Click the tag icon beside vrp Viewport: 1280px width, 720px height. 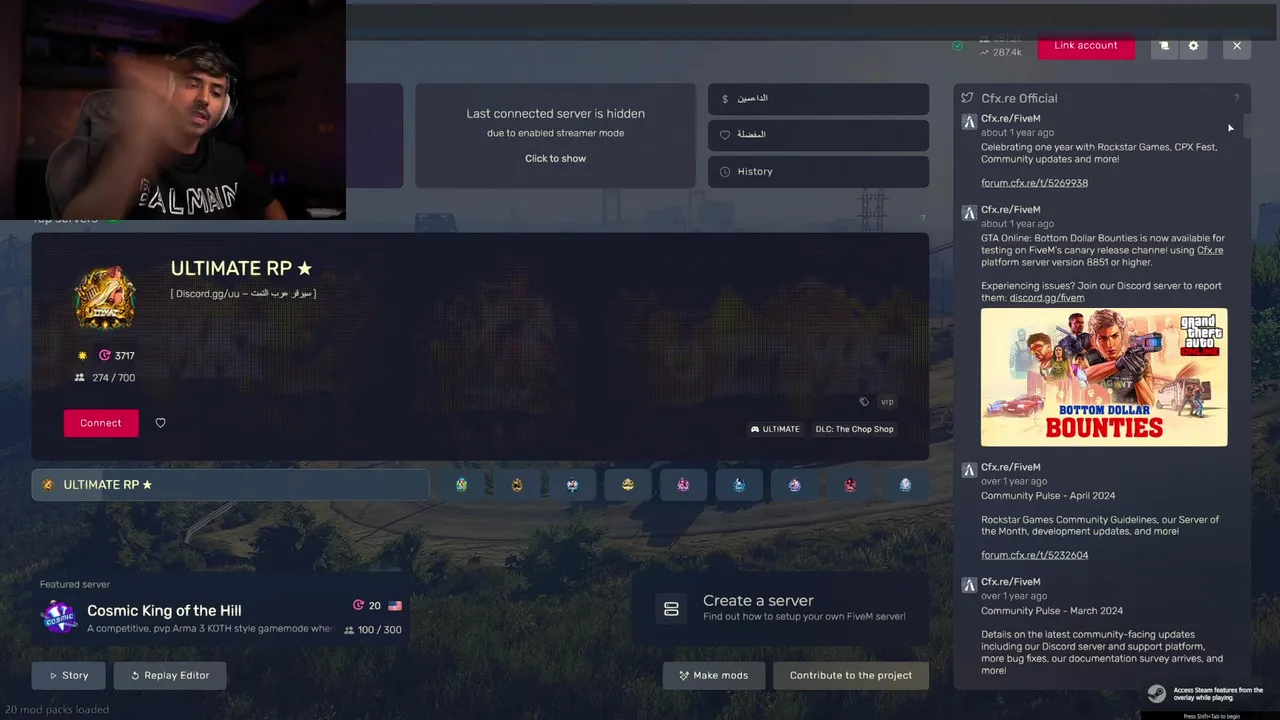click(x=864, y=402)
